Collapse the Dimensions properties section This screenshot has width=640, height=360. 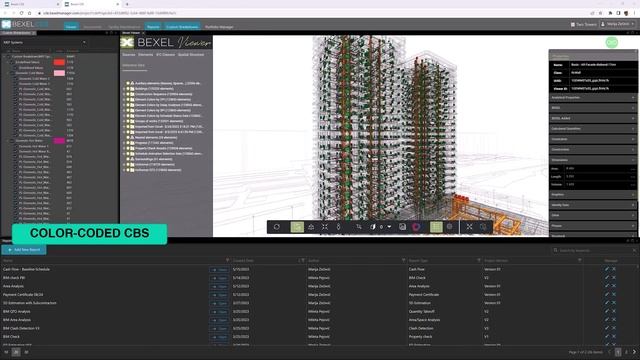pos(593,160)
